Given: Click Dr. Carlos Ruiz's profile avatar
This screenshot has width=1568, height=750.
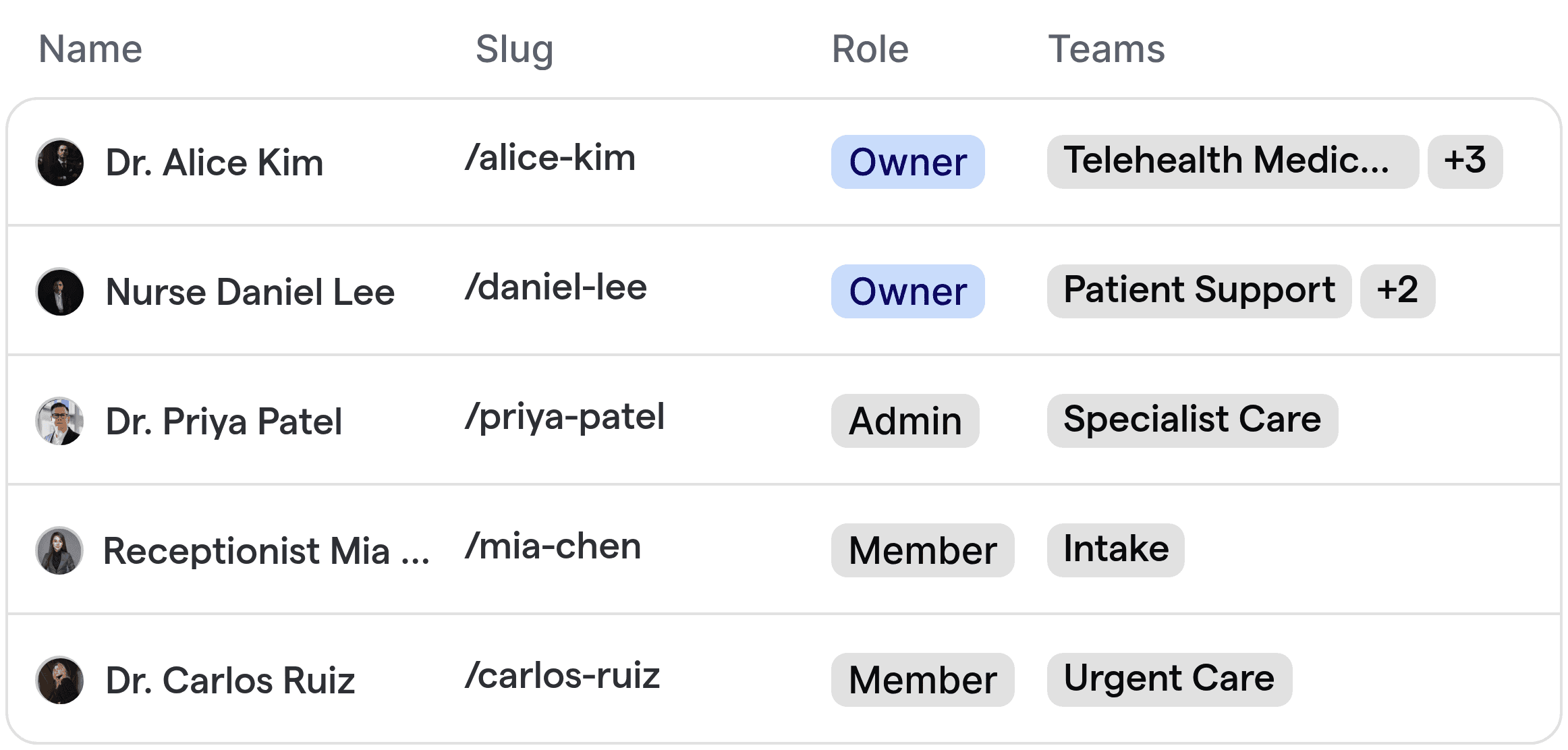Looking at the screenshot, I should tap(59, 680).
